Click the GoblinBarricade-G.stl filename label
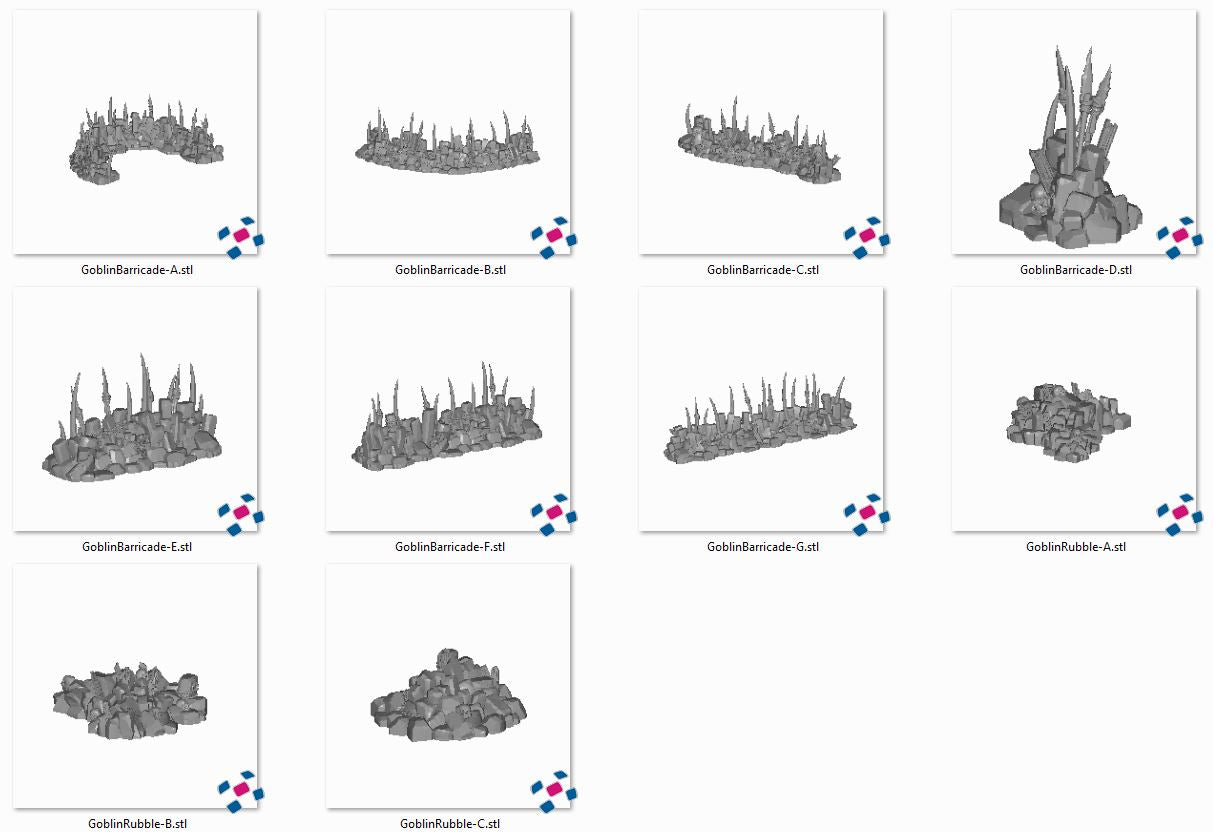The image size is (1213, 832). (762, 546)
